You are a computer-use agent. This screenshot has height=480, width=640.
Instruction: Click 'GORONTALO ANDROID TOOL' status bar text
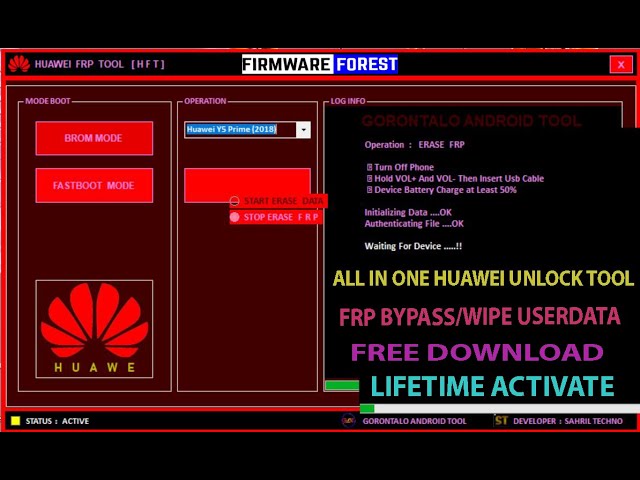[414, 421]
